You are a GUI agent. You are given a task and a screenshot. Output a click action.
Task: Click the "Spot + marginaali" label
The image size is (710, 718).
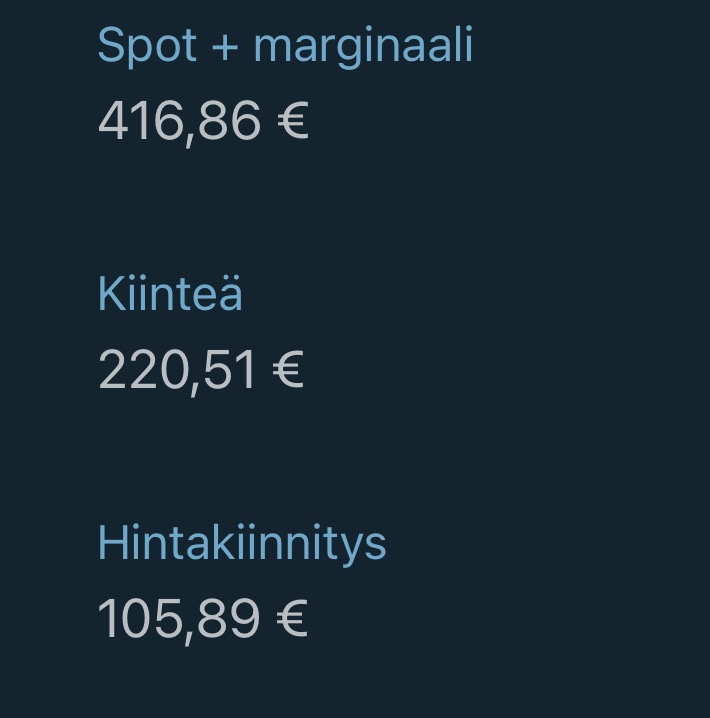(x=285, y=46)
